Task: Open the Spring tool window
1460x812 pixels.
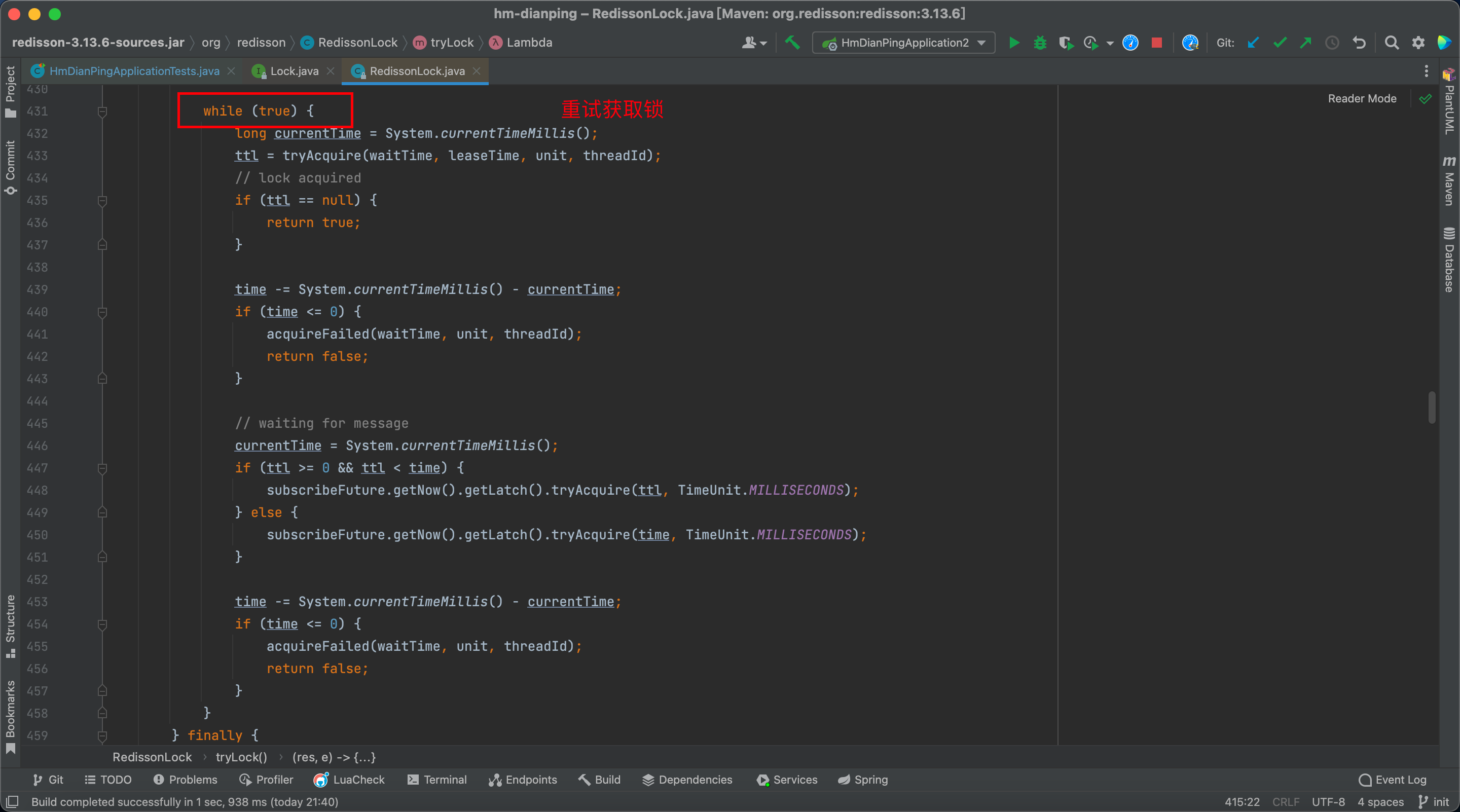Action: tap(863, 780)
